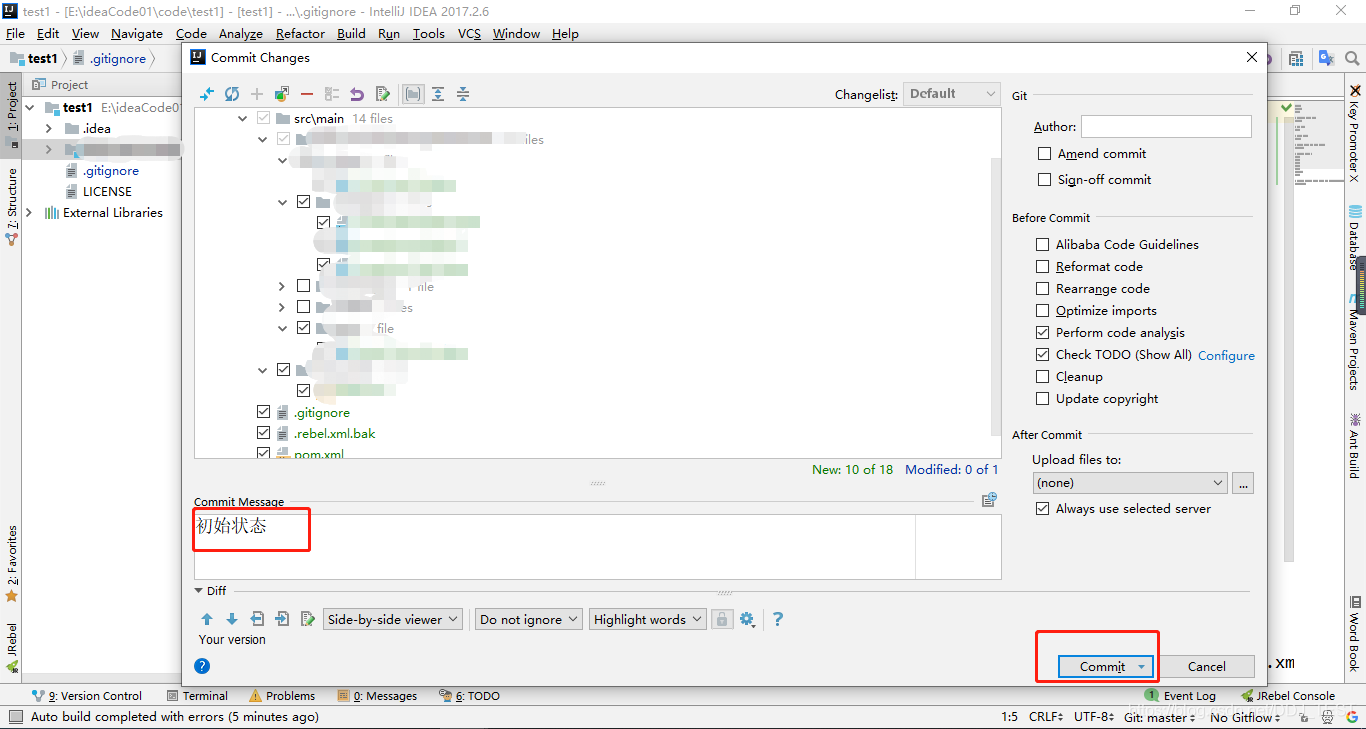Image resolution: width=1366 pixels, height=729 pixels.
Task: Click Compare Next File icon in Diff
Action: [x=282, y=619]
